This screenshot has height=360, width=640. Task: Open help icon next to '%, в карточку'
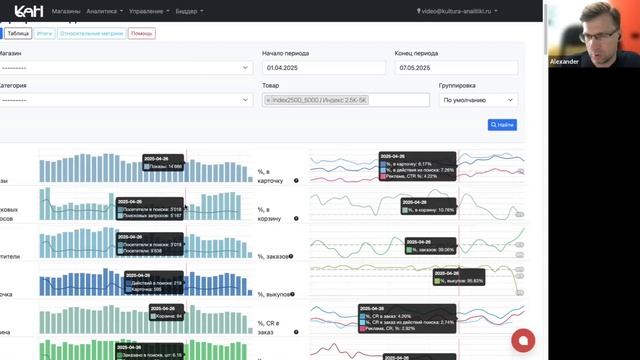click(296, 180)
